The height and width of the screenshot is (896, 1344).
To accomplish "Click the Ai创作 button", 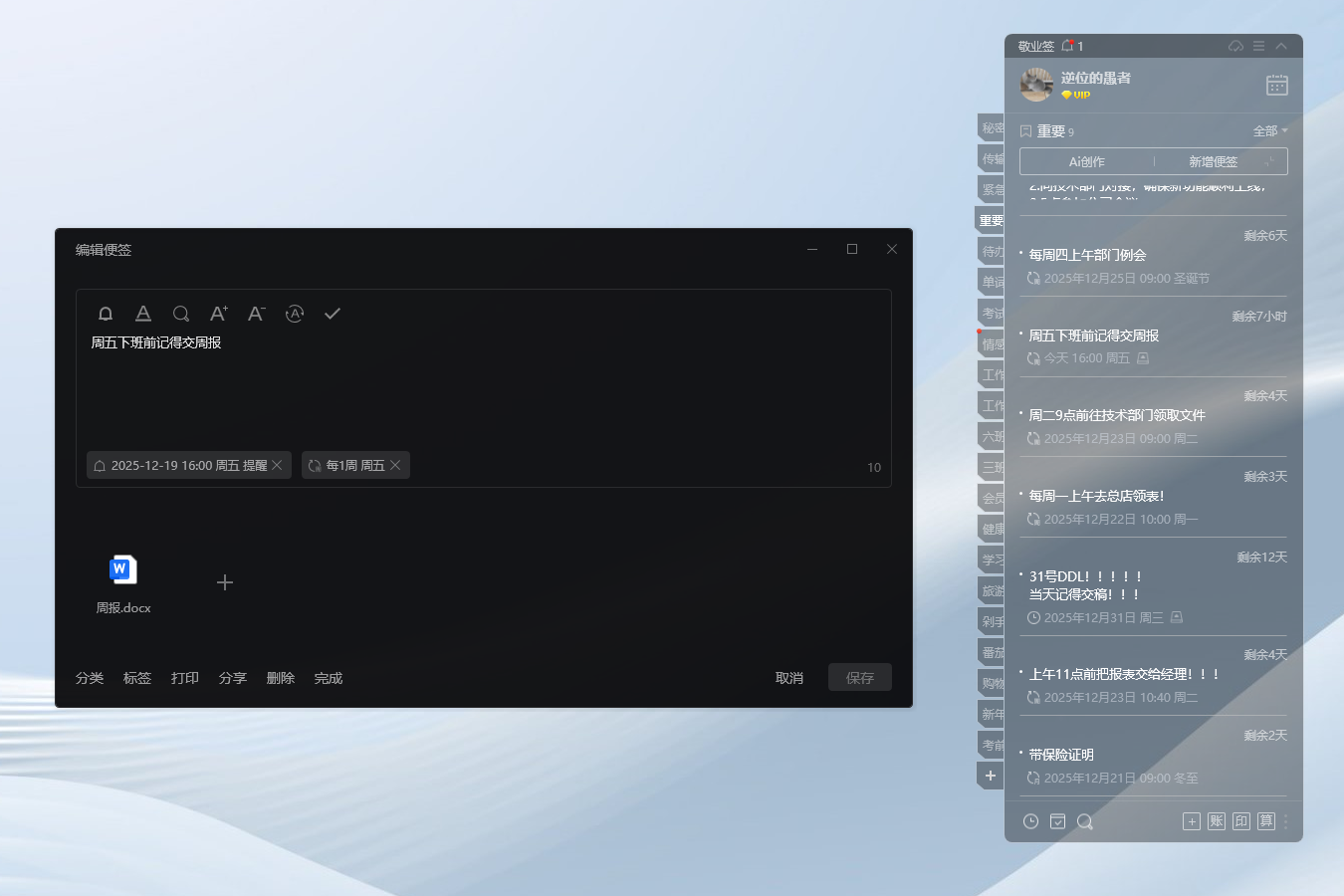I will (1087, 160).
